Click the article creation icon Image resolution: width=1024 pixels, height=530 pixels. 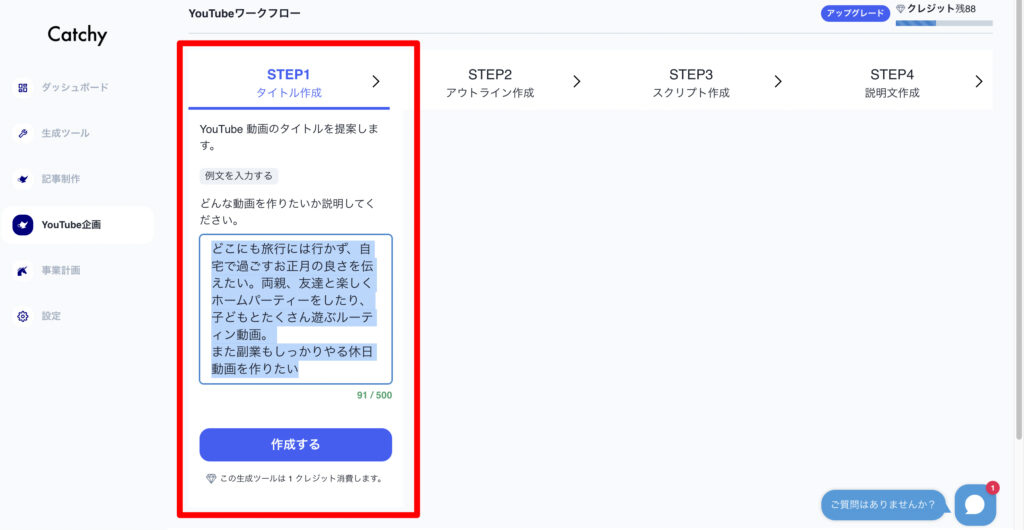coord(23,179)
